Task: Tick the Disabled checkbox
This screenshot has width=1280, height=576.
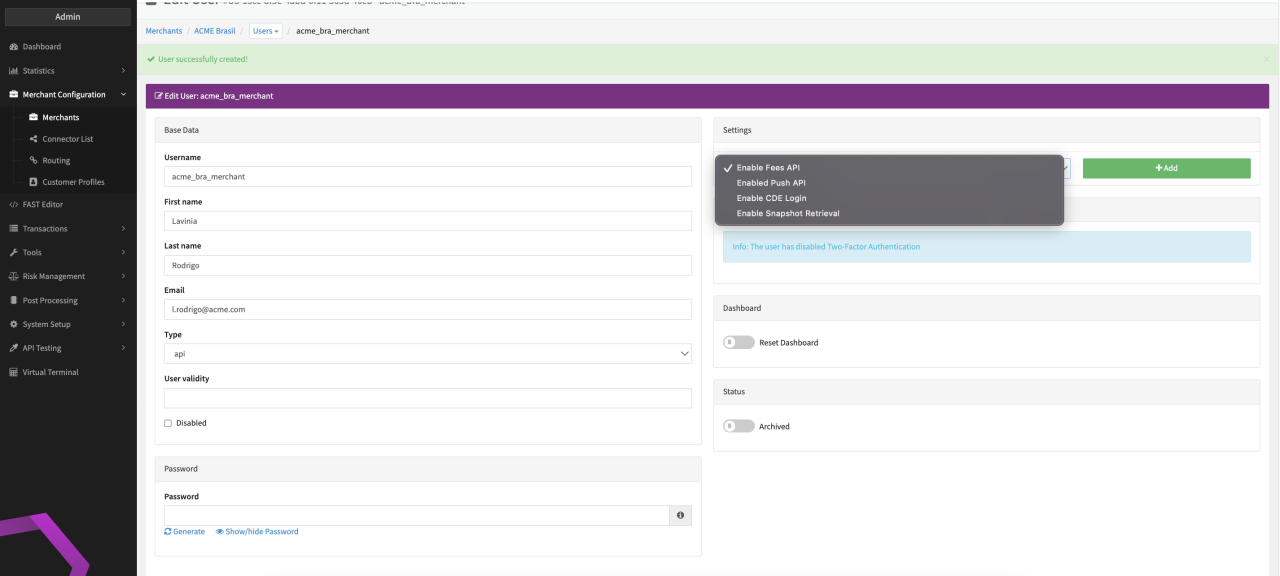Action: pyautogui.click(x=168, y=423)
